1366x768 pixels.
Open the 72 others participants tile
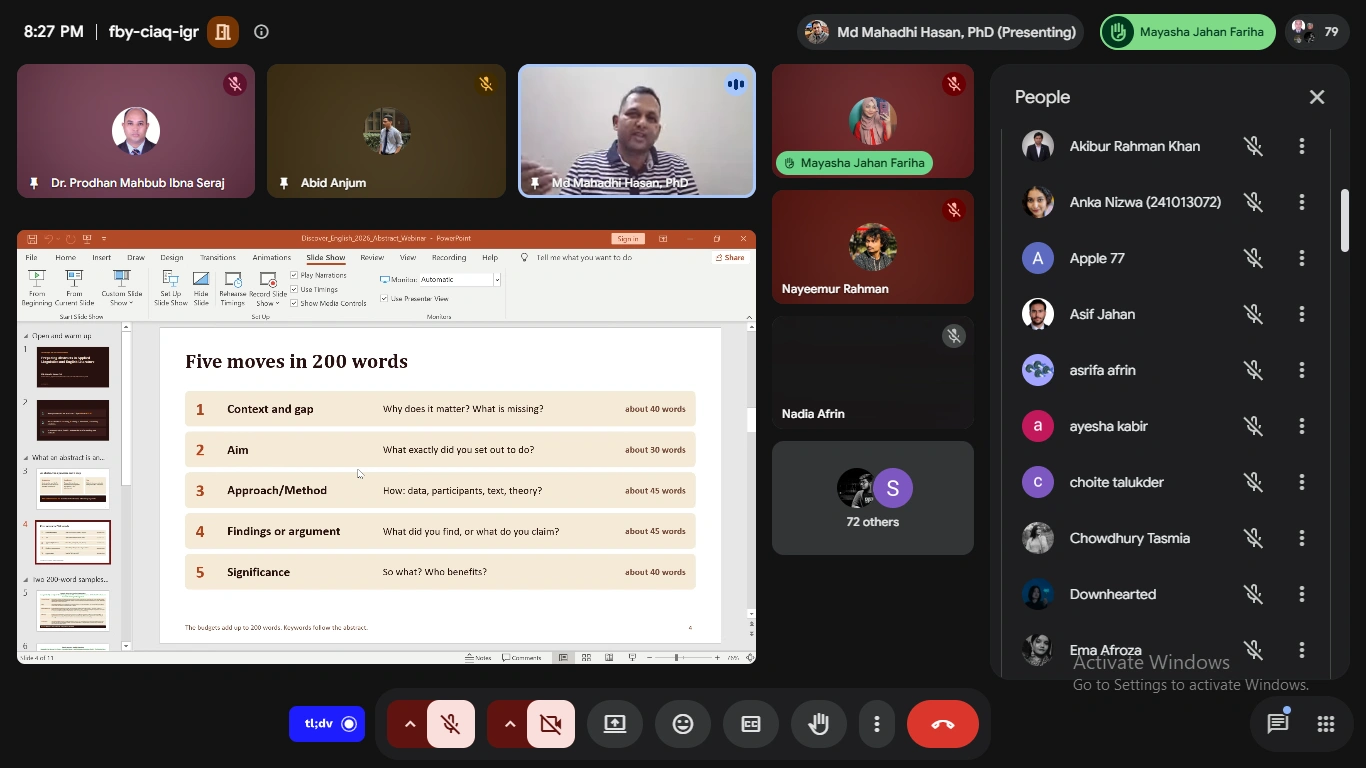(873, 498)
